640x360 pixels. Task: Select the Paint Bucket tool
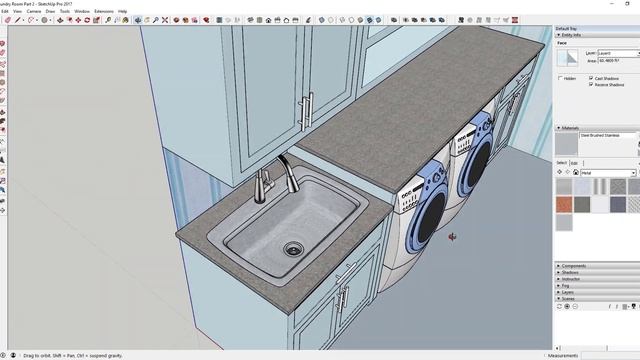[x=126, y=20]
